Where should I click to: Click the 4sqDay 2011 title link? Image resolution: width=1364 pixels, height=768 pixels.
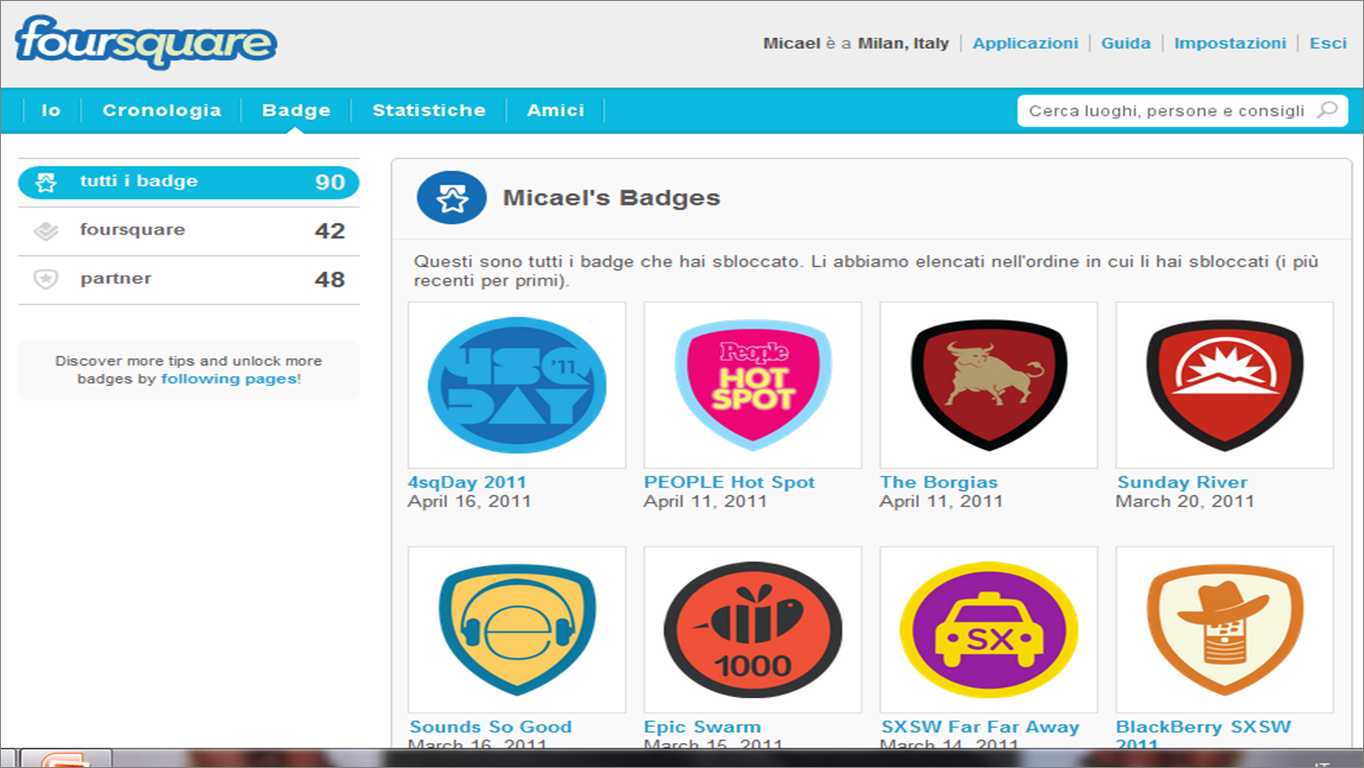(x=467, y=482)
